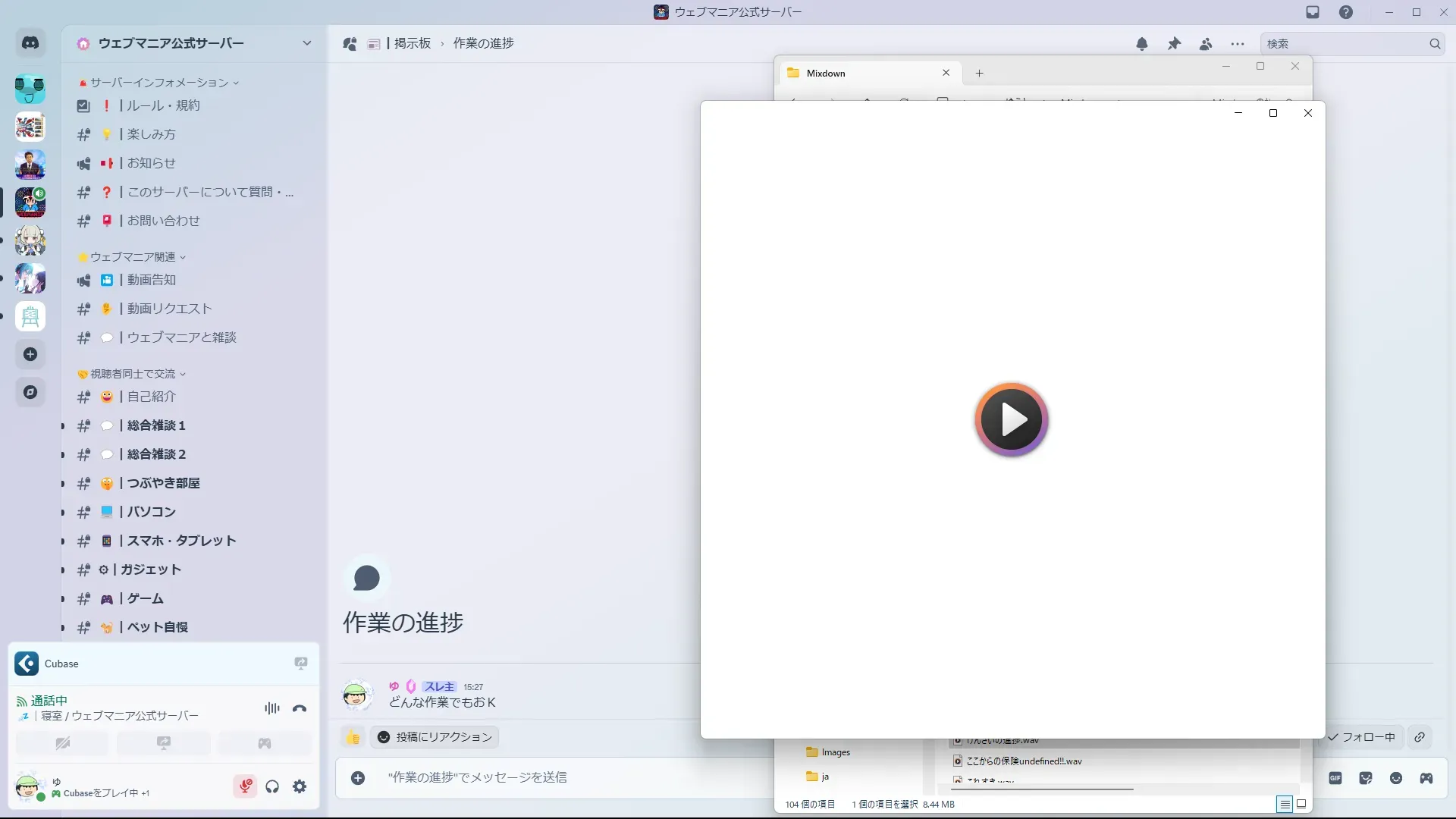
Task: Collapse サーバーインフォメーション category
Action: click(159, 83)
